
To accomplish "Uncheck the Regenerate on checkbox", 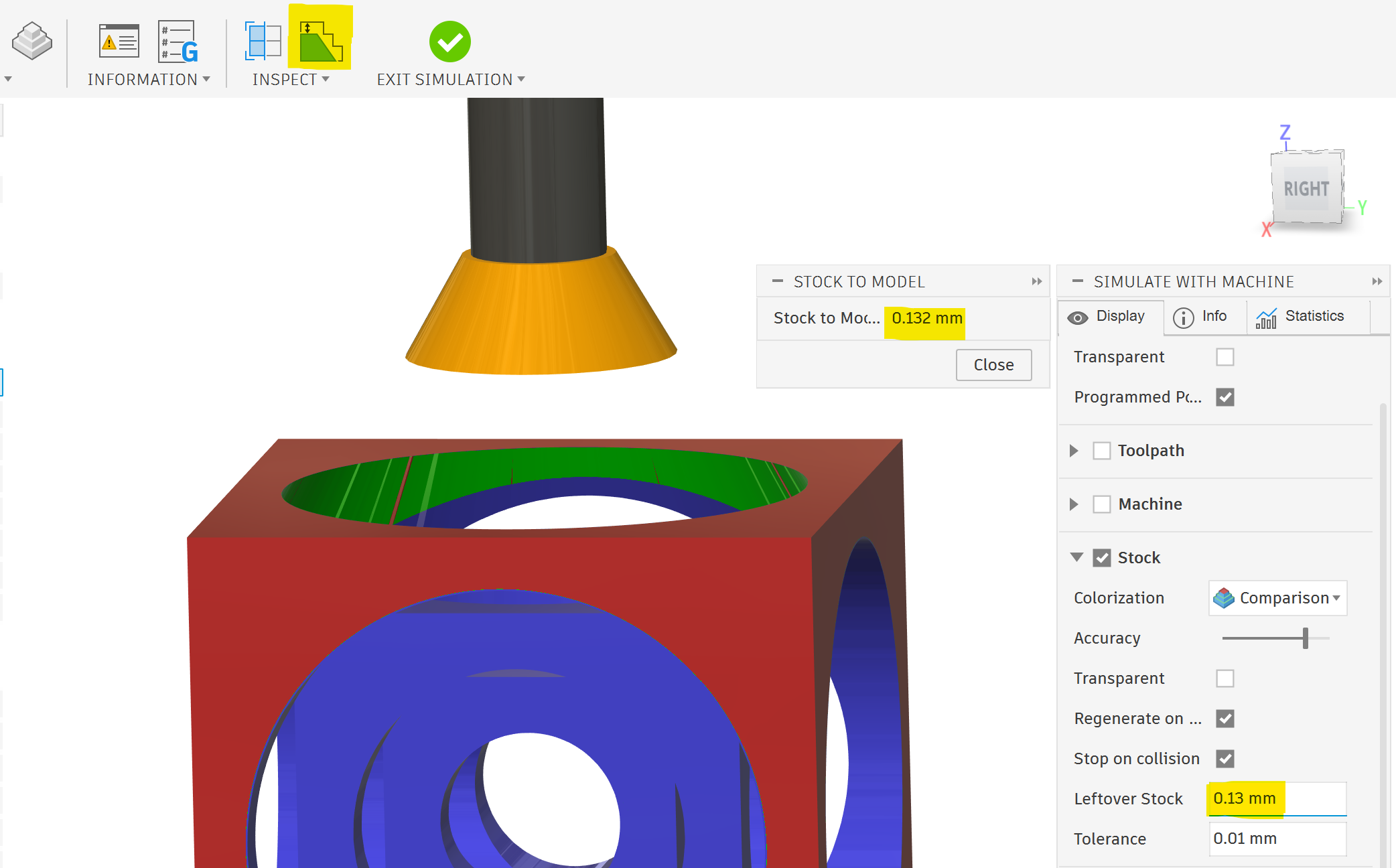I will [1225, 719].
